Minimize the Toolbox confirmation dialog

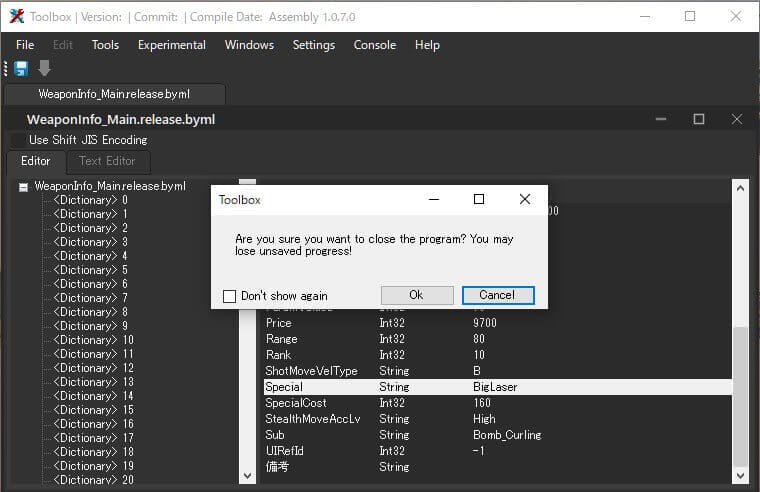point(434,199)
